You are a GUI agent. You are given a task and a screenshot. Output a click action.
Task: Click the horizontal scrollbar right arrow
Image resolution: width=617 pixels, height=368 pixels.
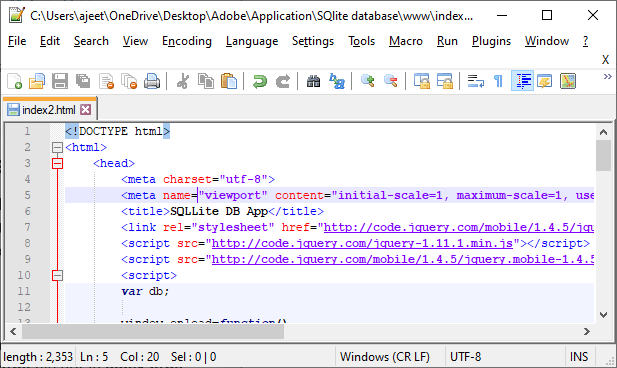587,331
